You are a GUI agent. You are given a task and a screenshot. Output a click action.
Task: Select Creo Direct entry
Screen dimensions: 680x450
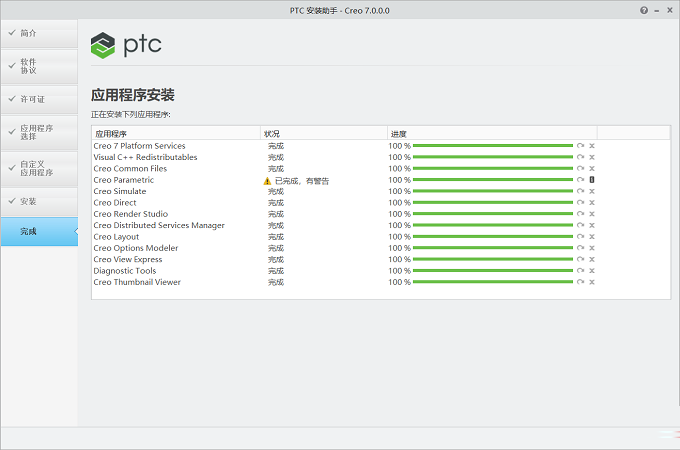tap(115, 202)
